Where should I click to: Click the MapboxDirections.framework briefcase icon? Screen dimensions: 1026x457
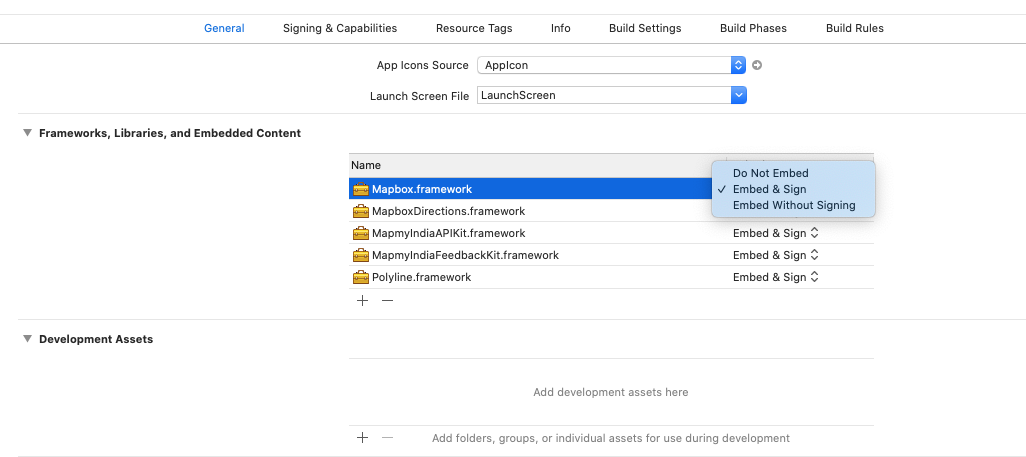(x=361, y=211)
